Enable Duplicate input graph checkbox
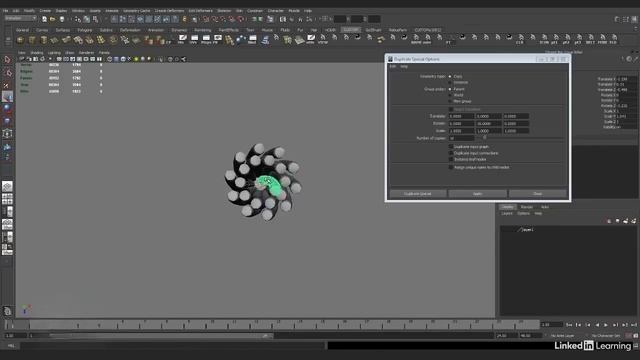 pyautogui.click(x=451, y=147)
